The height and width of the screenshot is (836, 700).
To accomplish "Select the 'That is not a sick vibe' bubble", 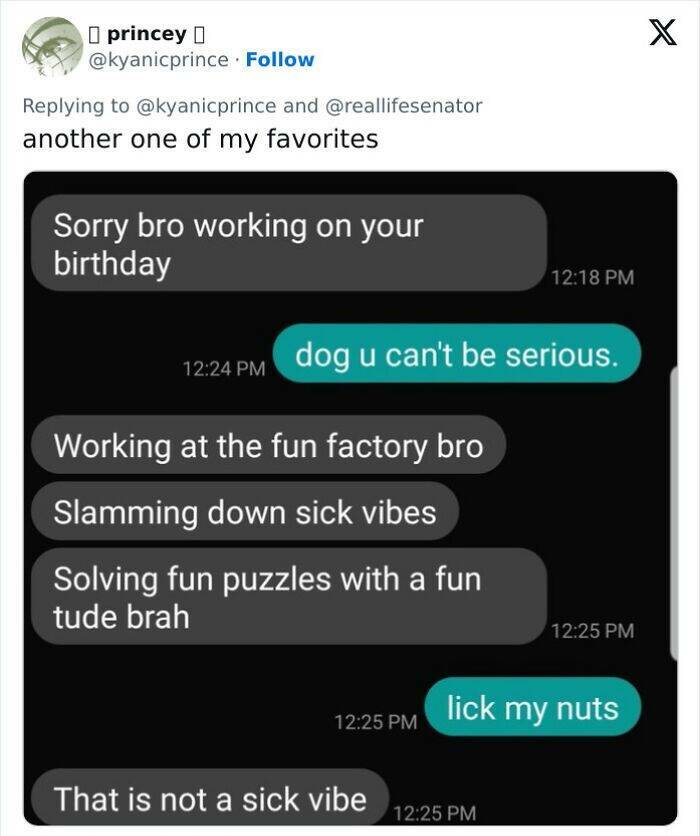I will coord(210,798).
